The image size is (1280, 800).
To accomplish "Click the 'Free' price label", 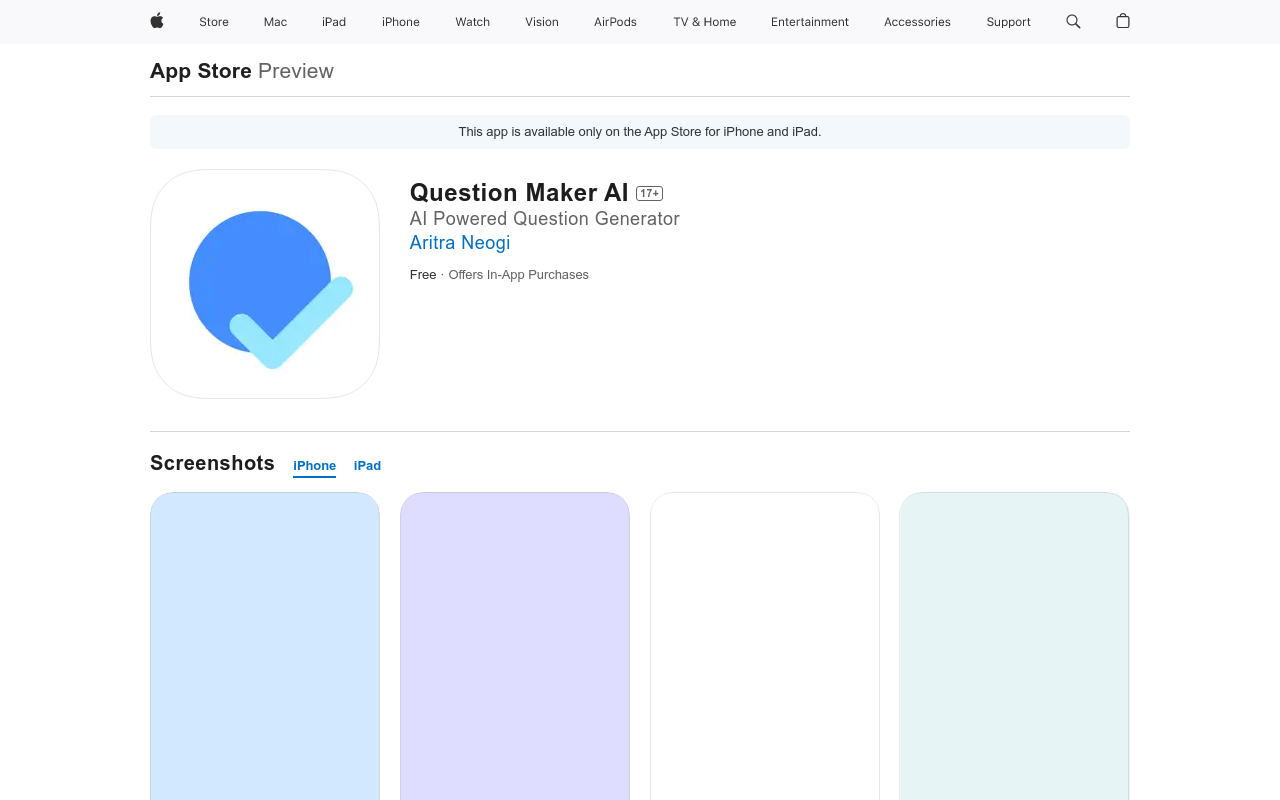I will tap(423, 275).
